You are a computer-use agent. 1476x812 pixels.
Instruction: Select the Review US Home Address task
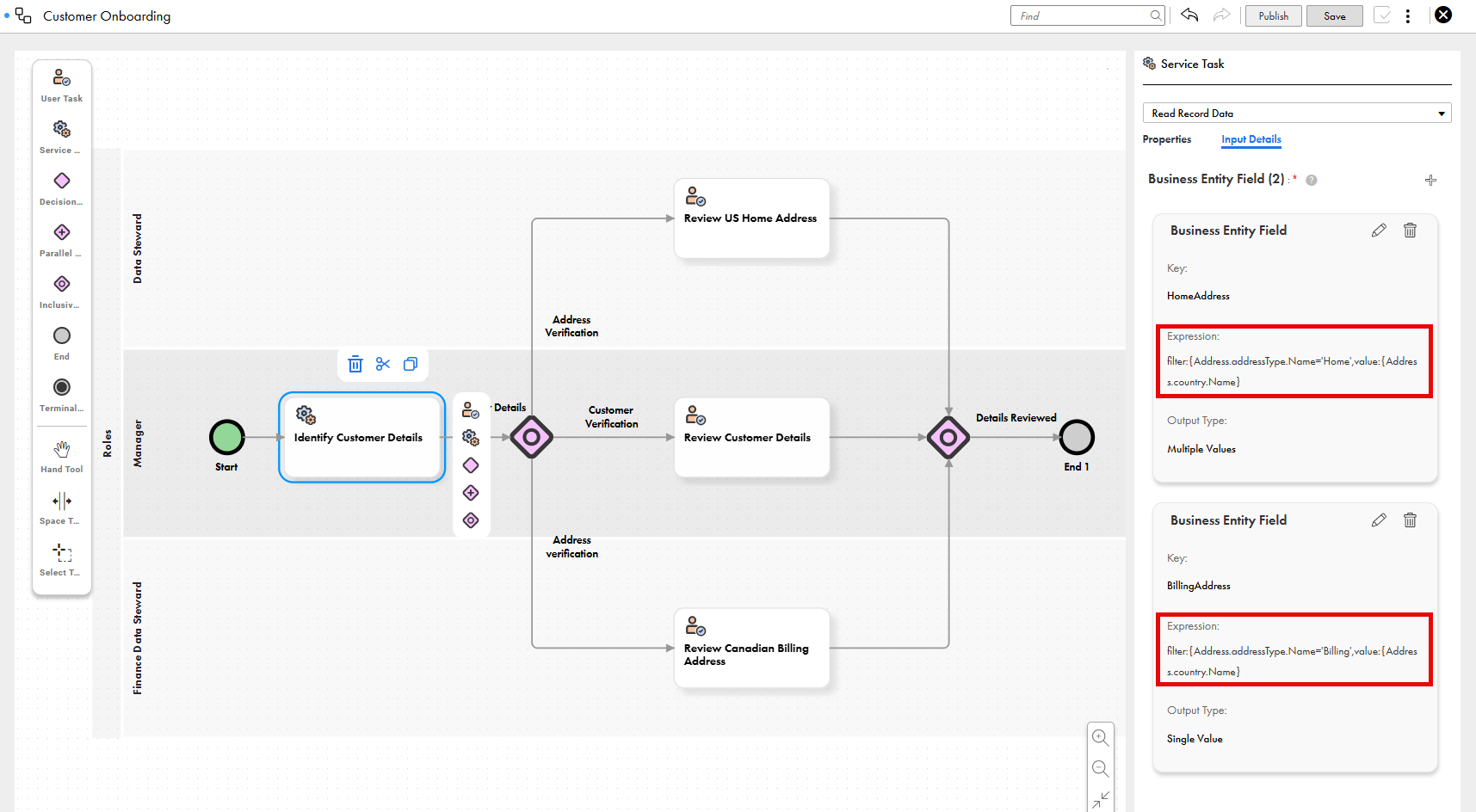(751, 218)
